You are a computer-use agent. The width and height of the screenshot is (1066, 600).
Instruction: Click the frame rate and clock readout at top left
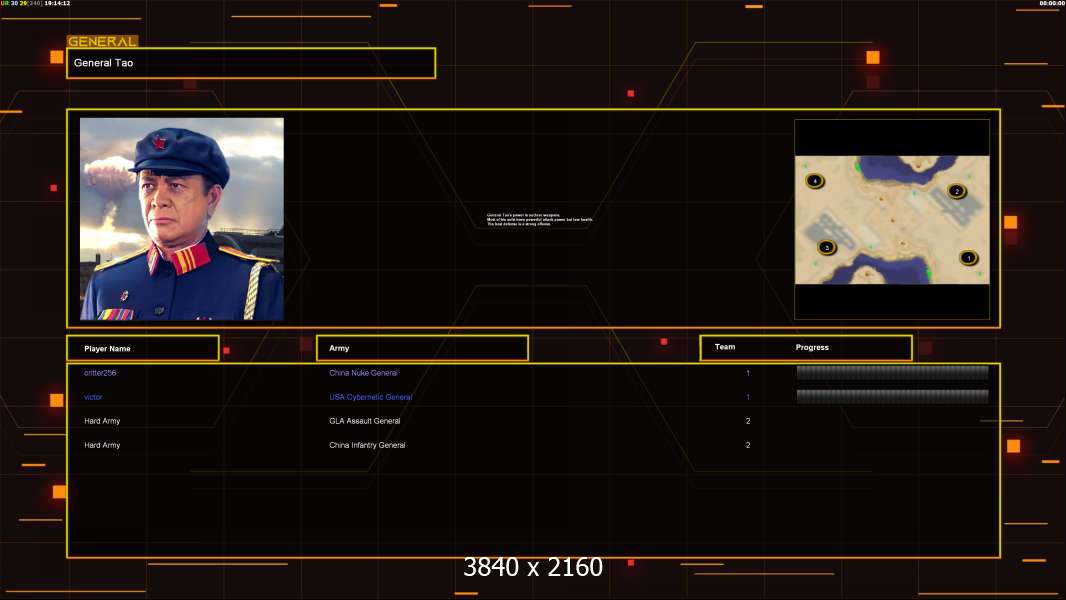pyautogui.click(x=35, y=3)
